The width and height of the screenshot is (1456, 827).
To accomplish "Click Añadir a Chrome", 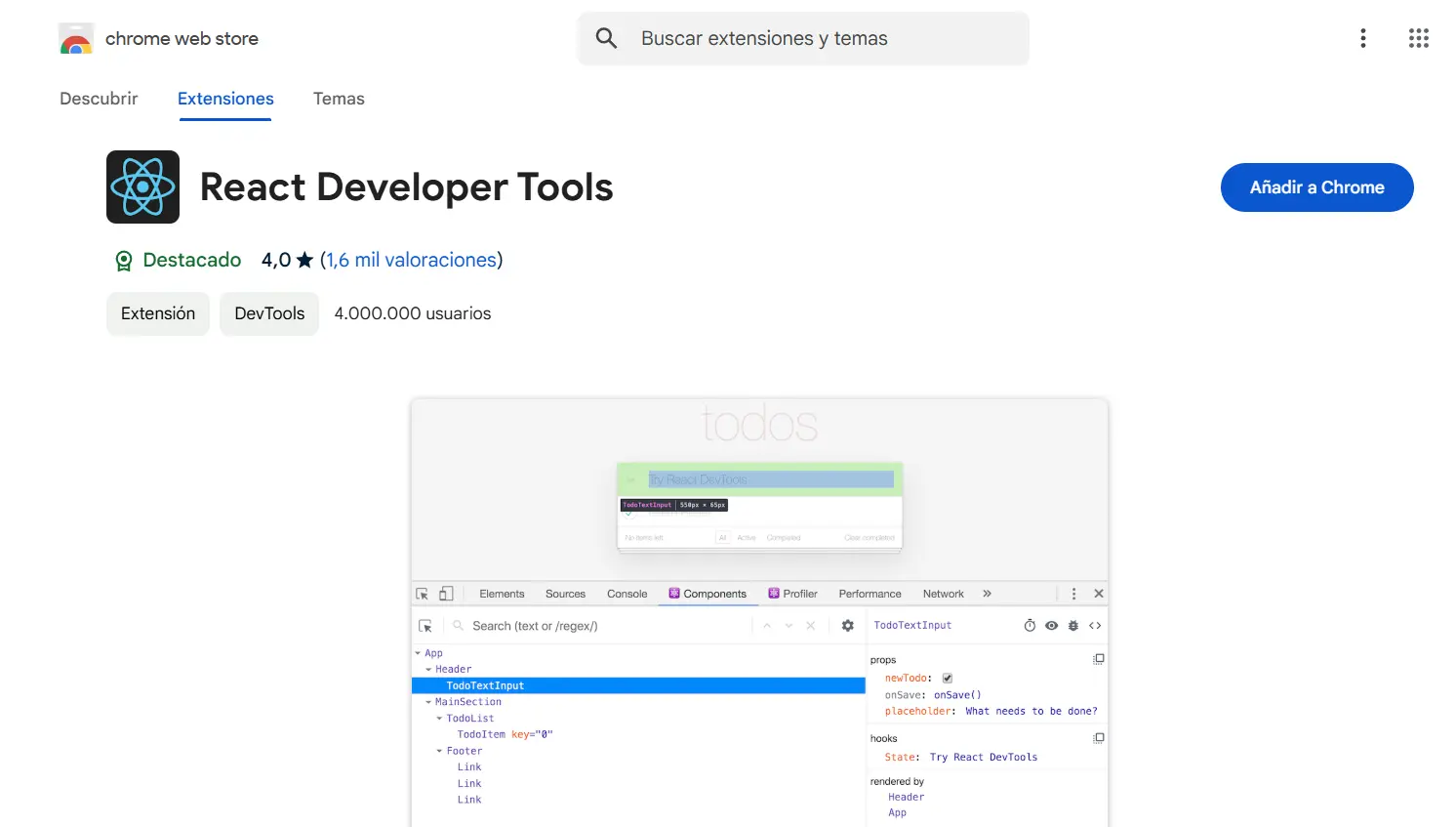I will click(1316, 187).
